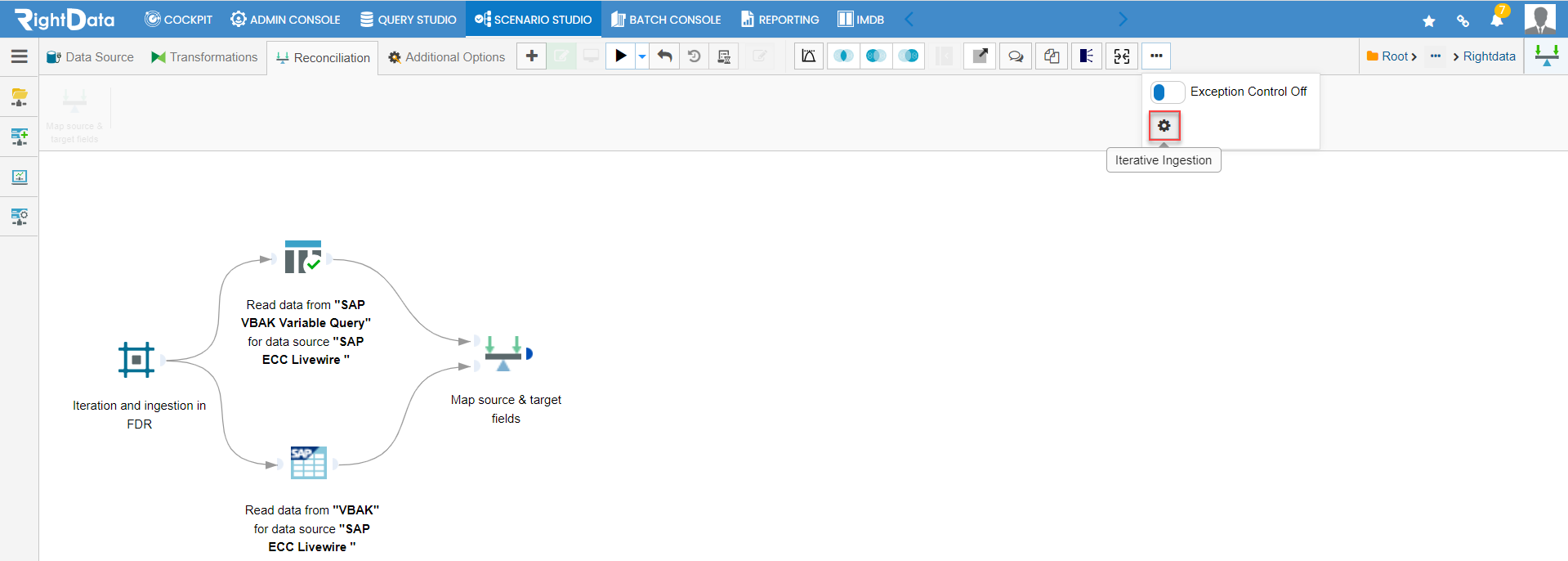
Task: Click the link chain icon in header
Action: [1463, 21]
